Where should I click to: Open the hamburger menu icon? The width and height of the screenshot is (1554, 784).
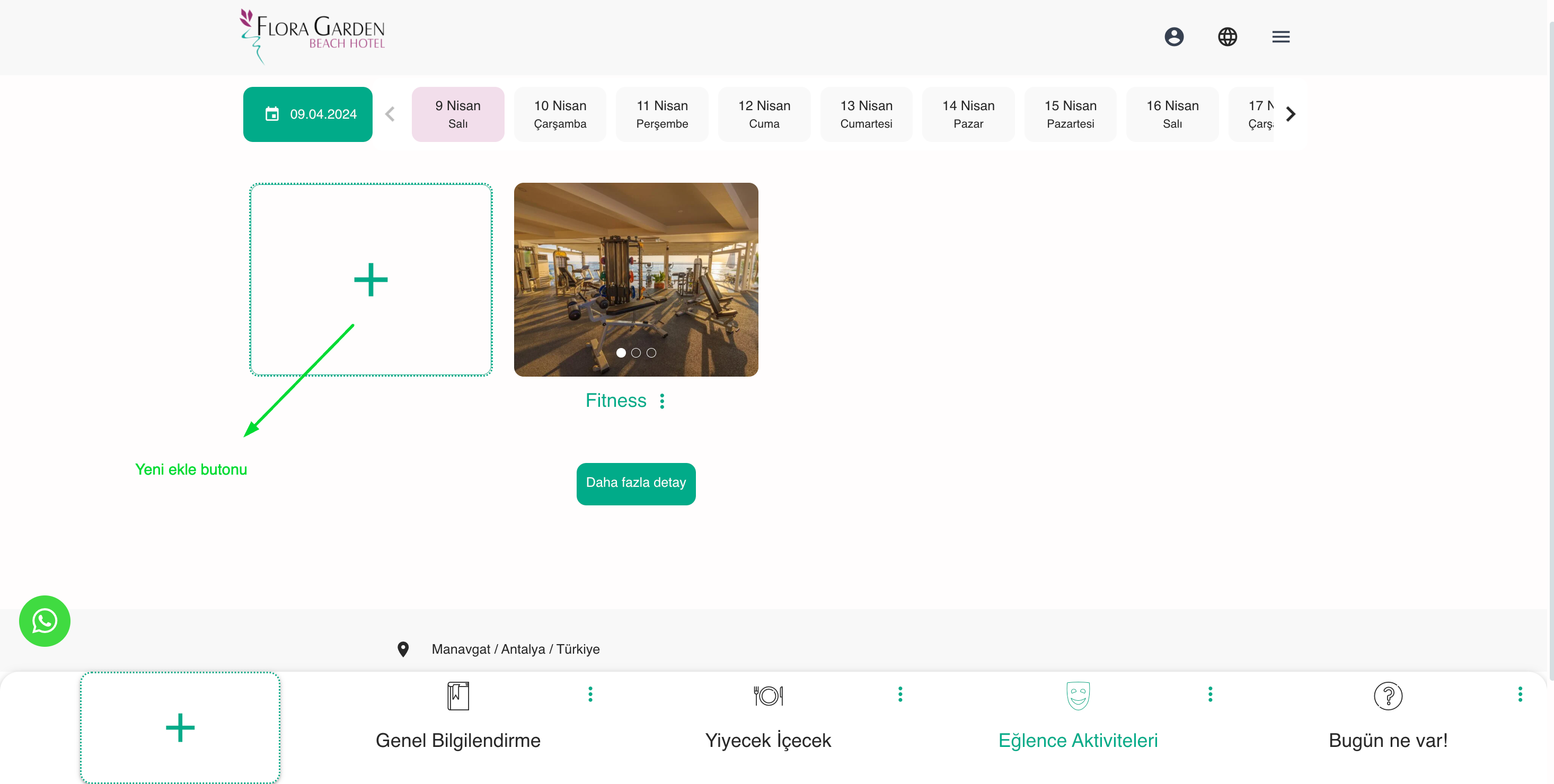(x=1280, y=37)
